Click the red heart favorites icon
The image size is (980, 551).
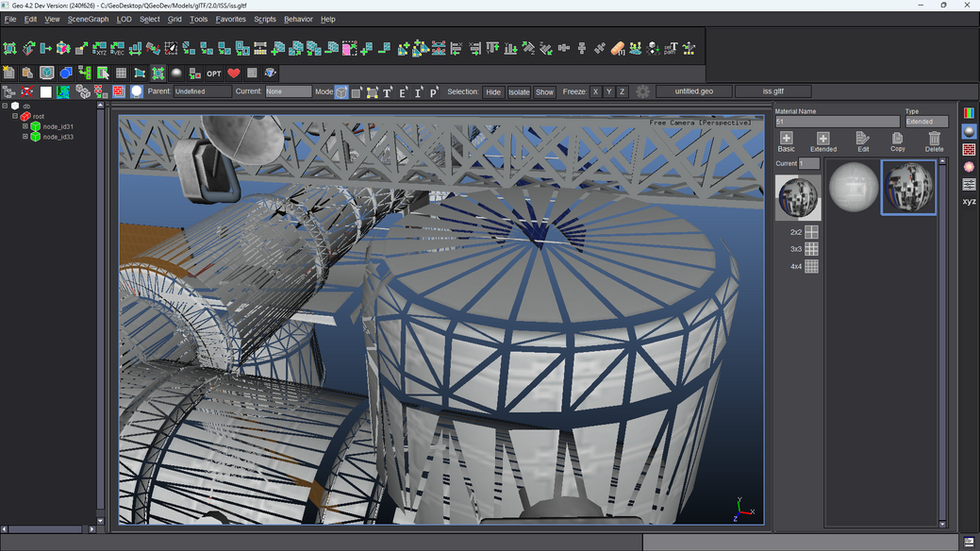coord(234,73)
